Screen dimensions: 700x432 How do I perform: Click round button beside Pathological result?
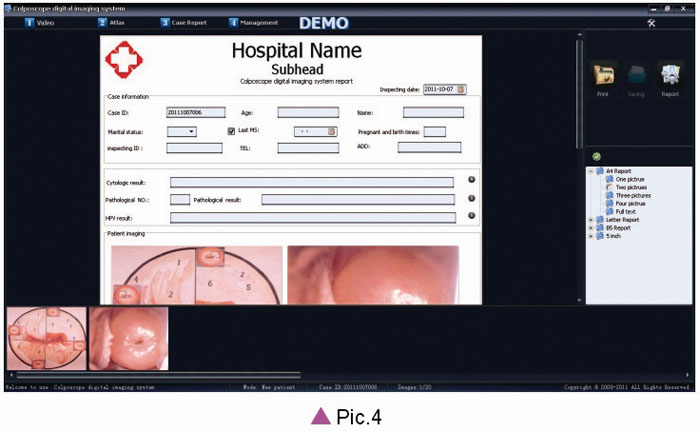click(x=471, y=198)
